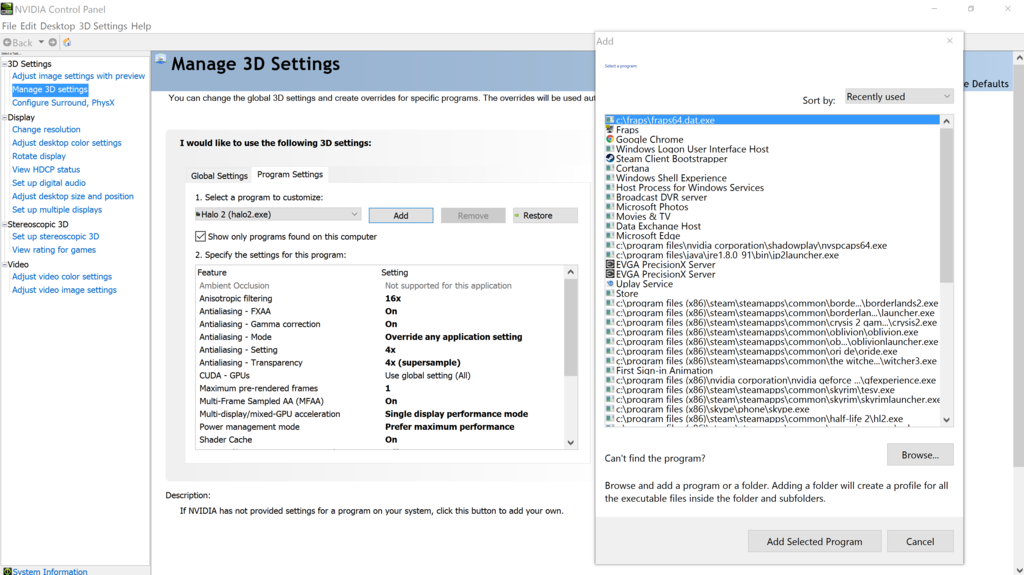Select Google Chrome icon in program list
Viewport: 1024px width, 575px height.
click(610, 139)
